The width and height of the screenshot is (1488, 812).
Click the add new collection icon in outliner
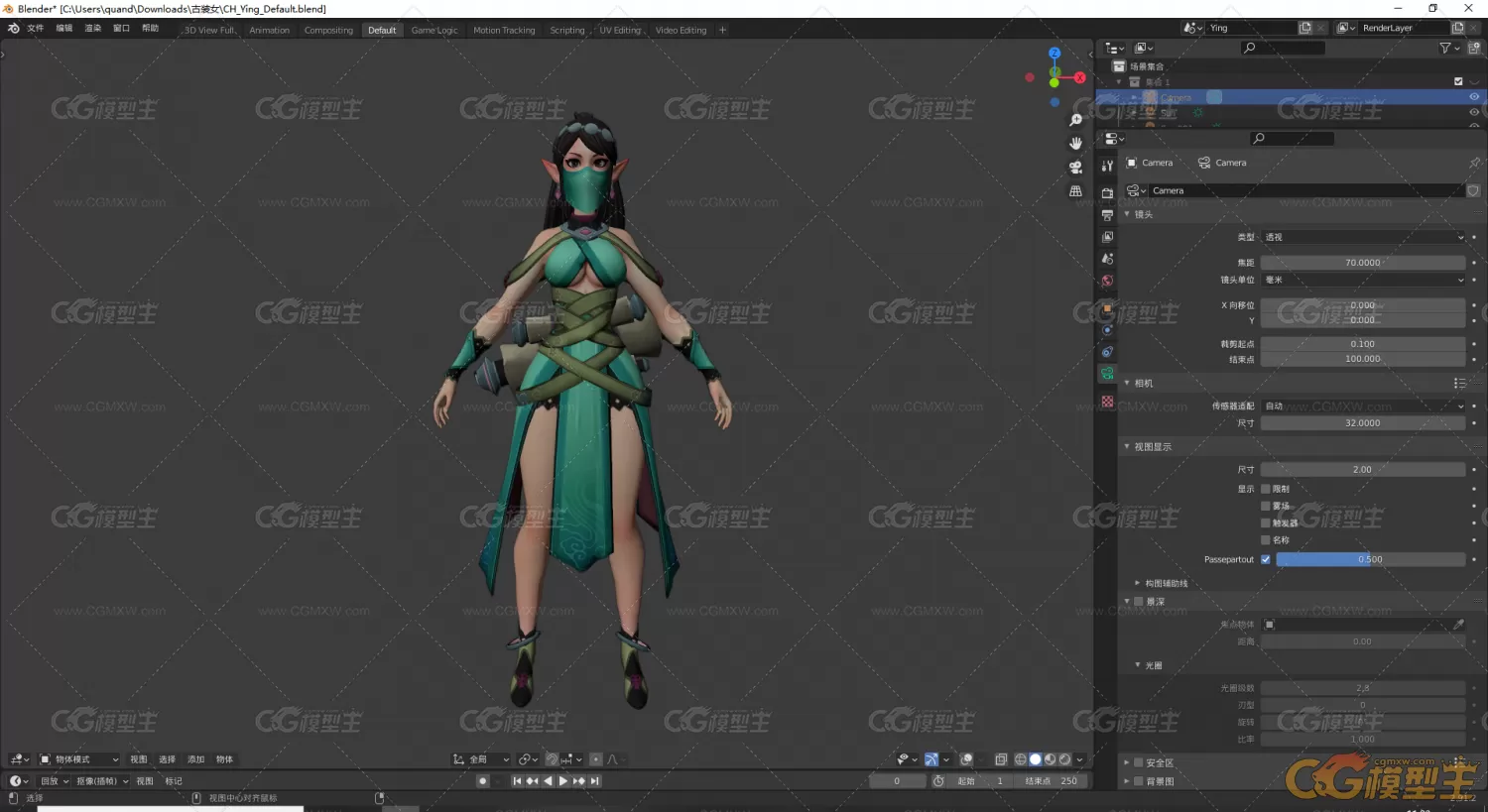coord(1474,48)
